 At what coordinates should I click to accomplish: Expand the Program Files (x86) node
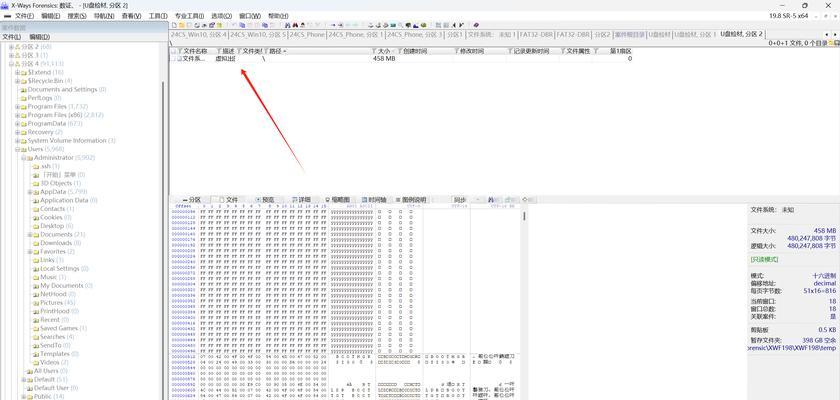point(17,115)
